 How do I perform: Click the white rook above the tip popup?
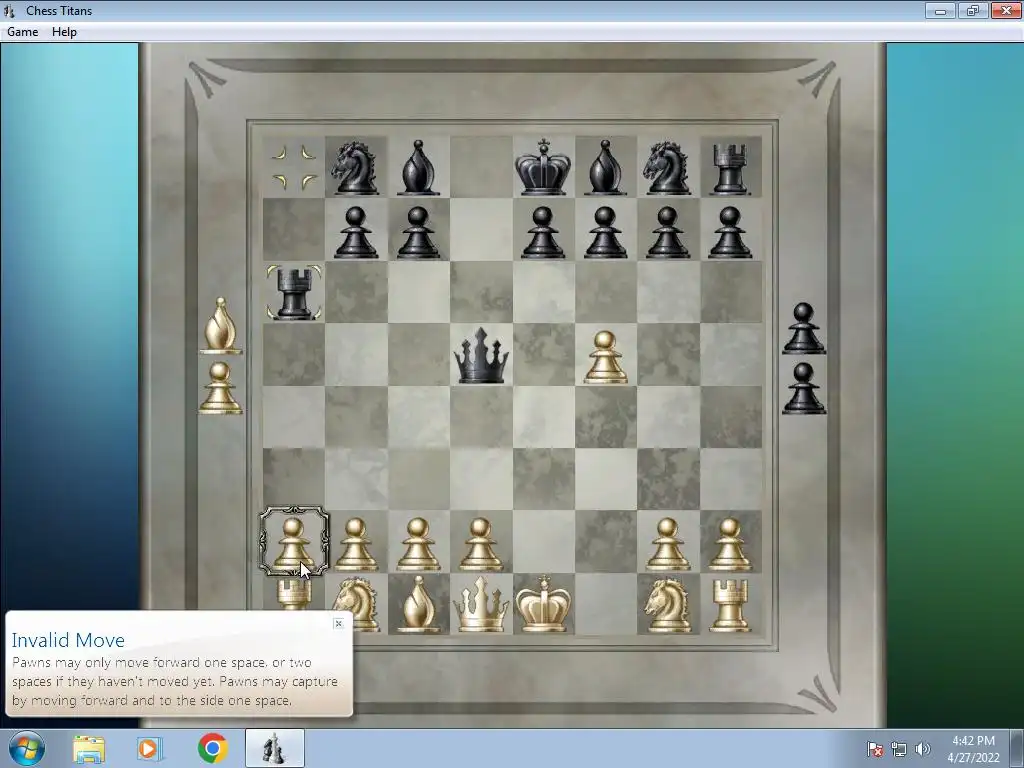click(x=293, y=594)
